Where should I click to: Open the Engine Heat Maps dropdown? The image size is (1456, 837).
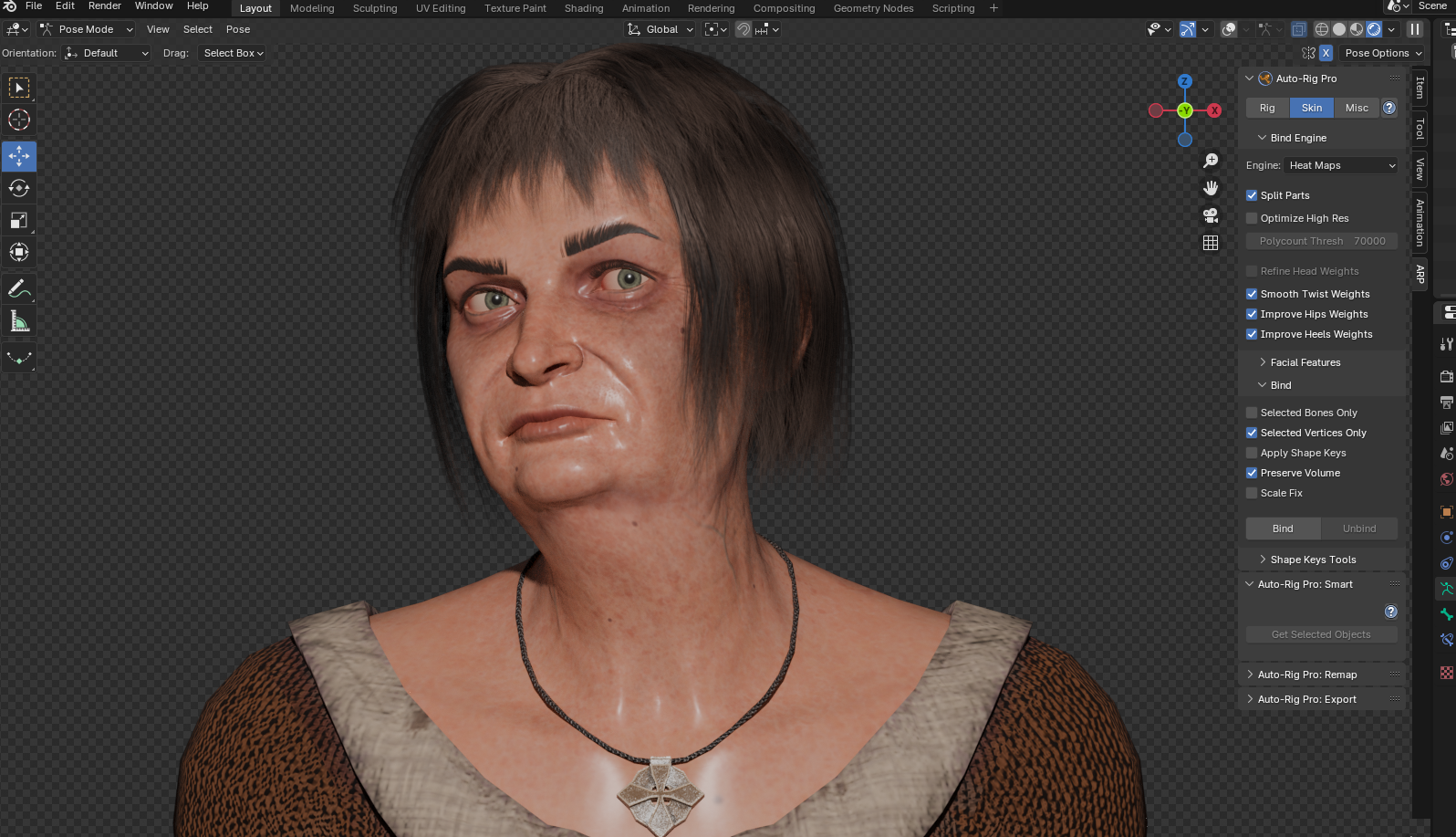point(1341,165)
